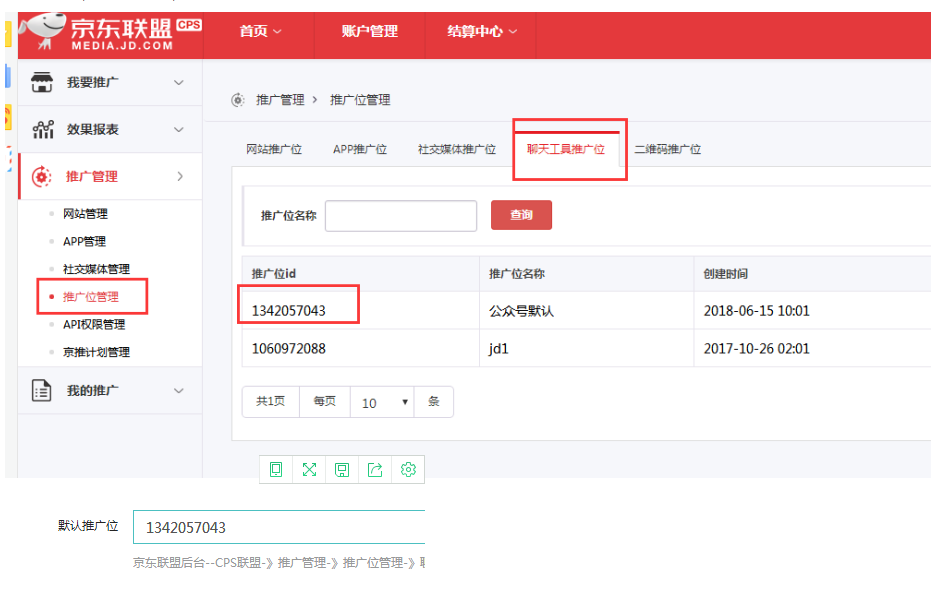Open the 结算中心 dropdown arrow
942x593 pixels.
512,31
